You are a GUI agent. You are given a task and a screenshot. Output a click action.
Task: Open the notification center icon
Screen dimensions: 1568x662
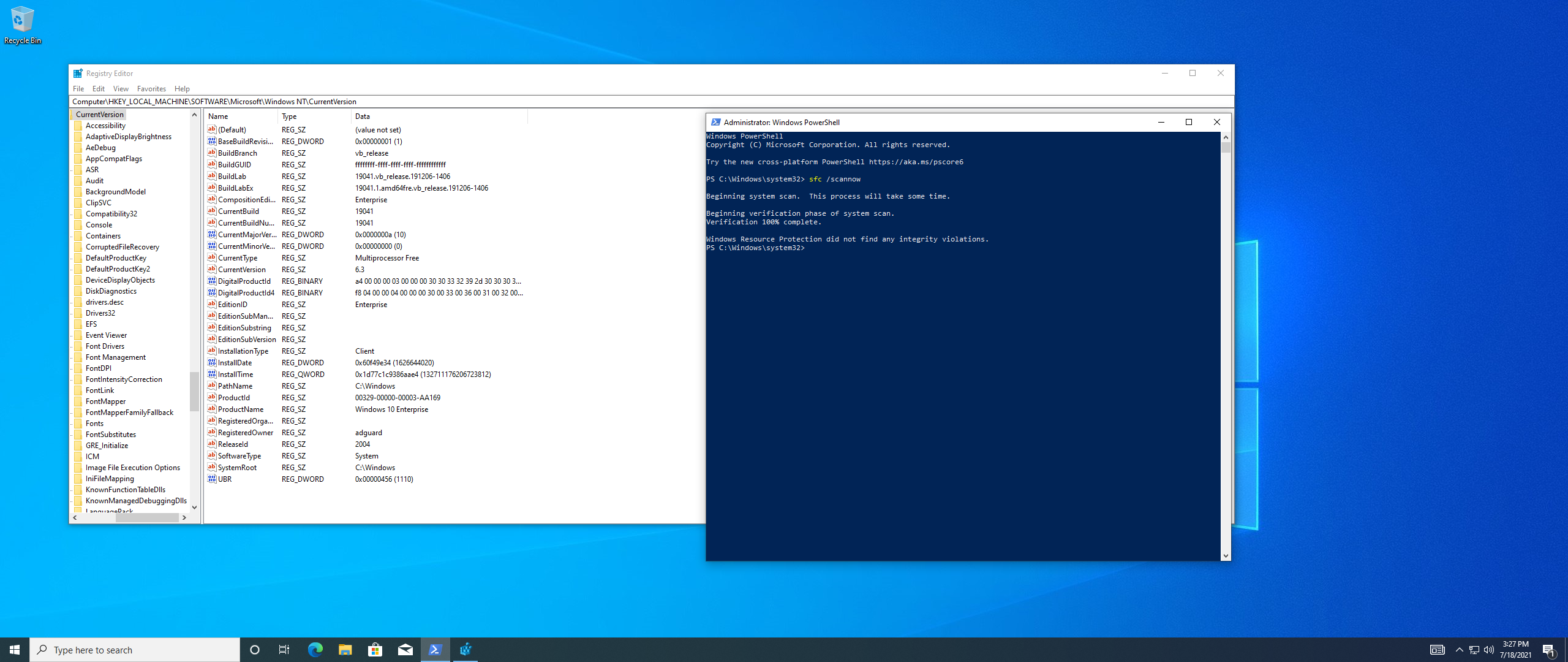pos(1549,650)
